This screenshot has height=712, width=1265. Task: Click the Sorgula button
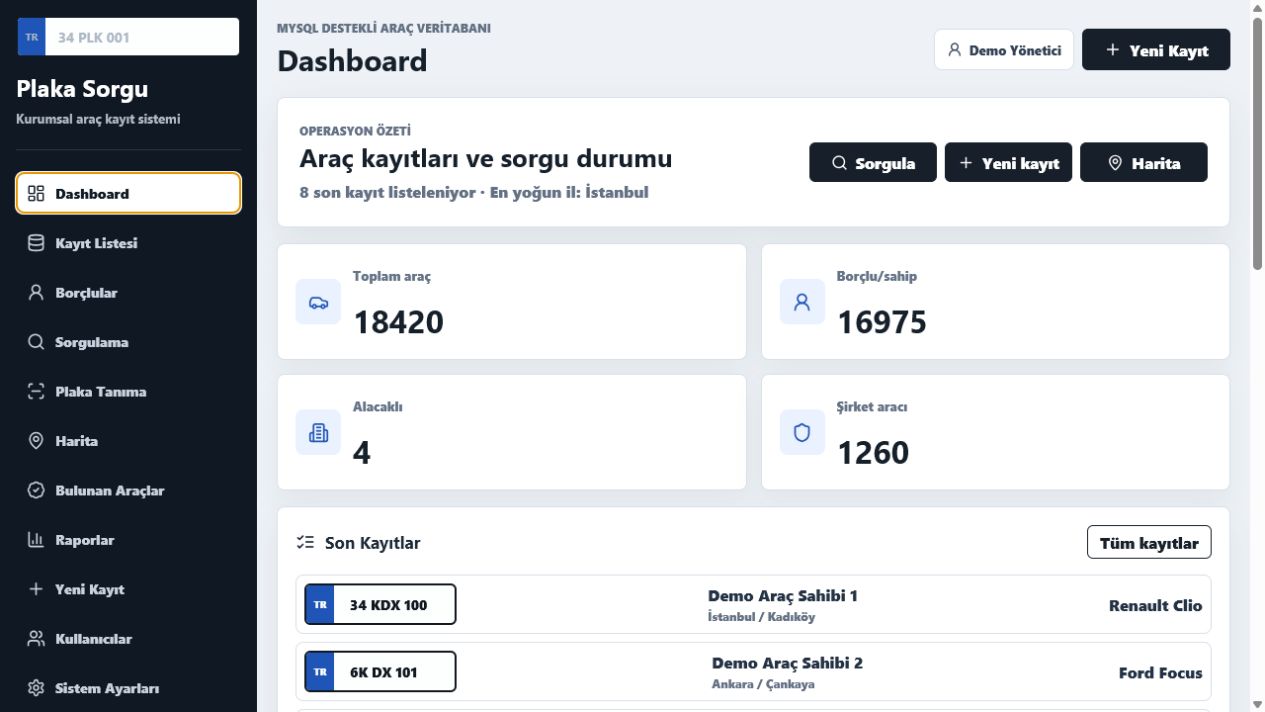(x=873, y=163)
